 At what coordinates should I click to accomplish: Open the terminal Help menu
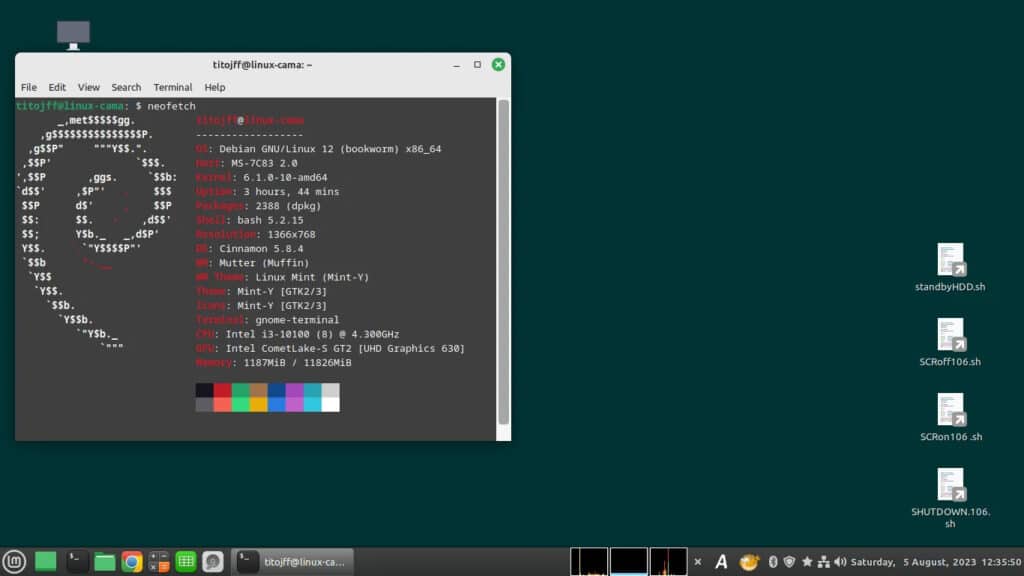[215, 87]
